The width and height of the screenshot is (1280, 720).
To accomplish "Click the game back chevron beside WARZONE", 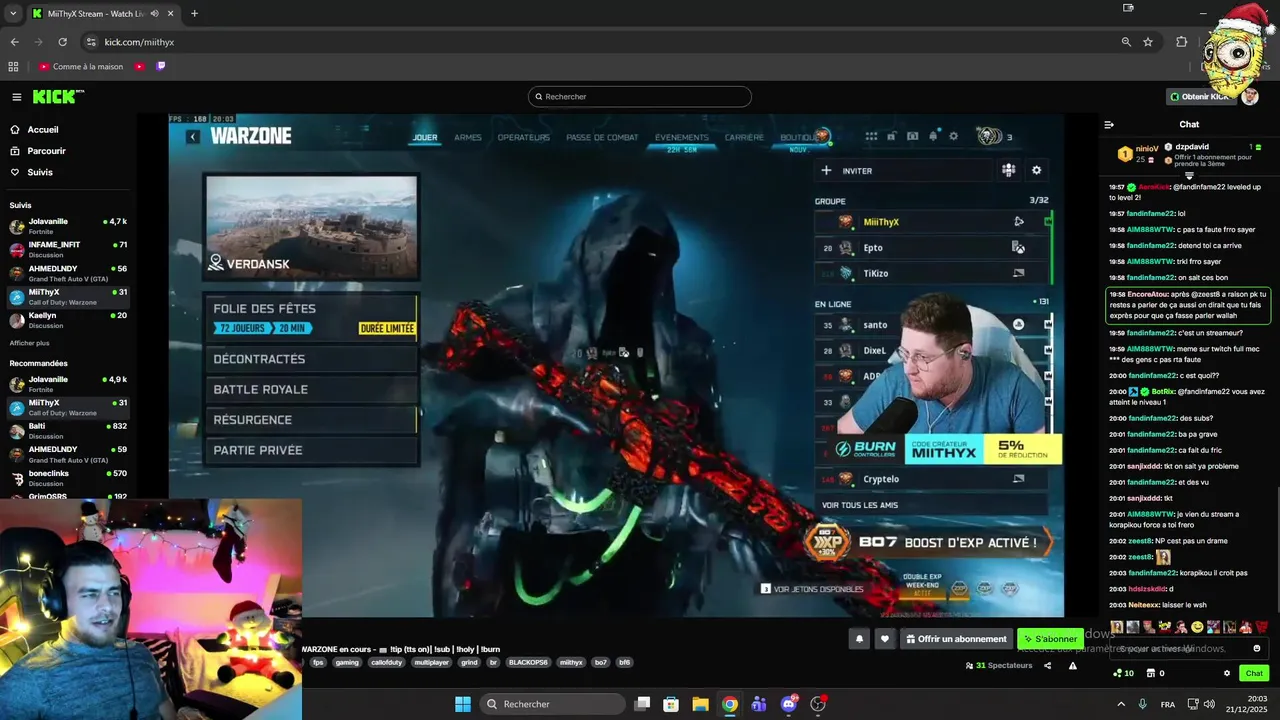I will coord(193,137).
